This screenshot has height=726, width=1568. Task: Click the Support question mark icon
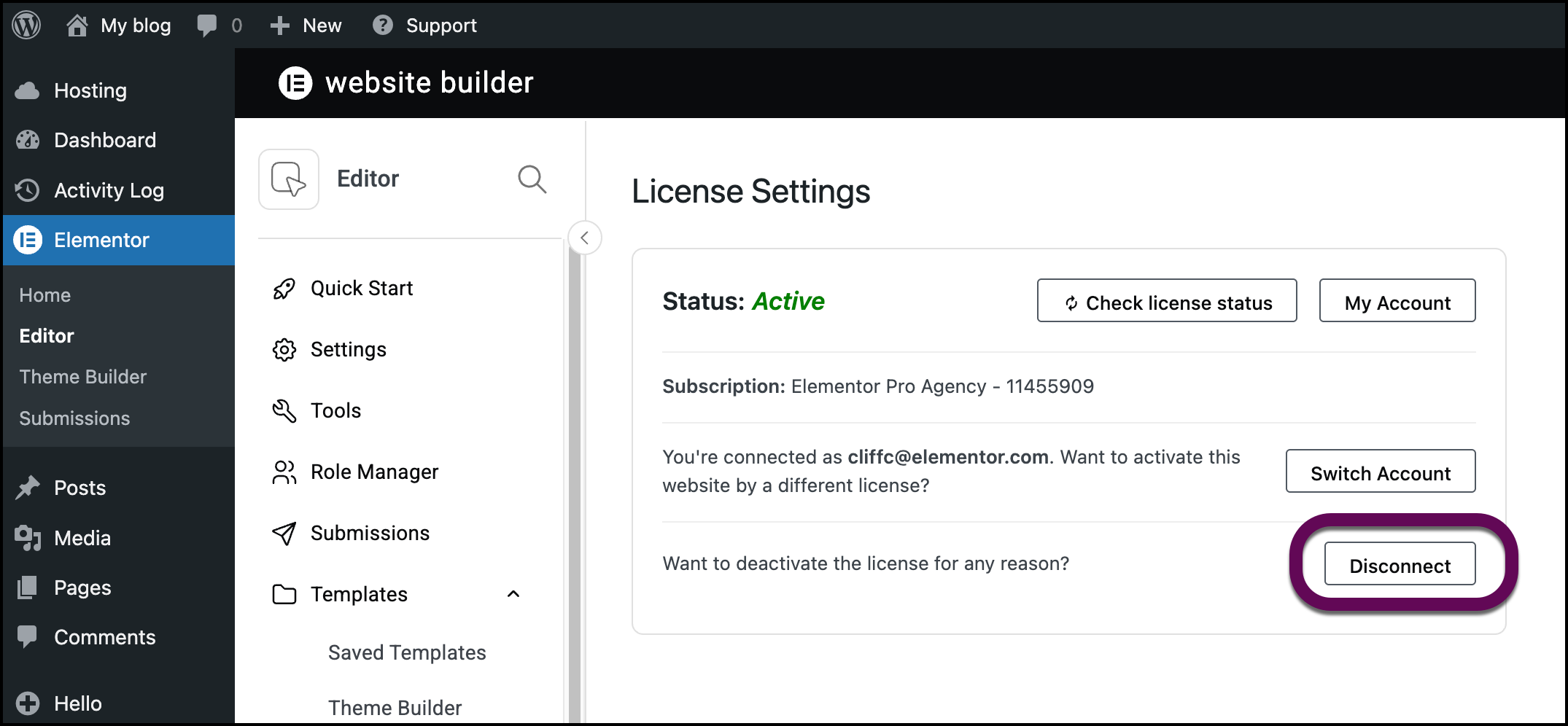[x=382, y=26]
